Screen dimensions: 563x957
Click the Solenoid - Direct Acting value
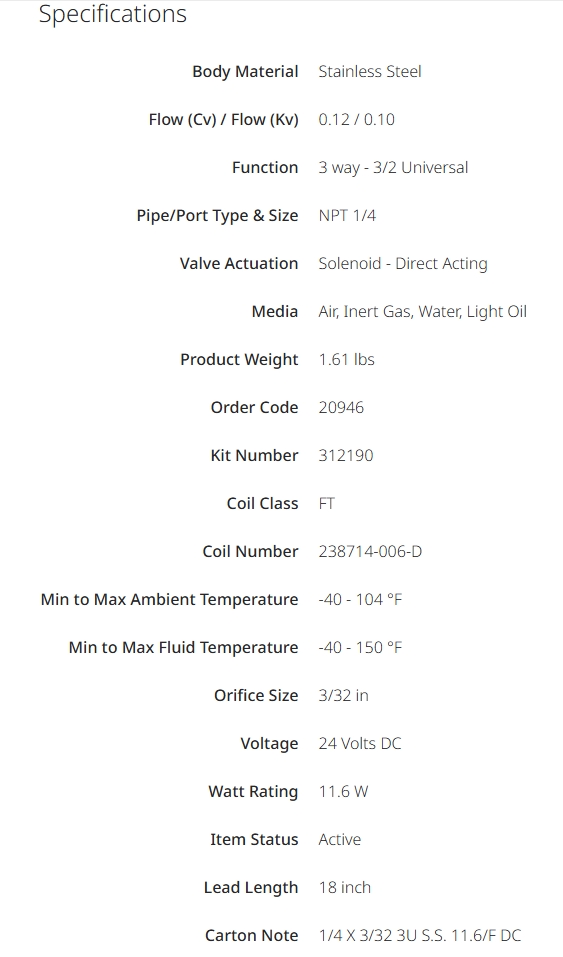(403, 264)
